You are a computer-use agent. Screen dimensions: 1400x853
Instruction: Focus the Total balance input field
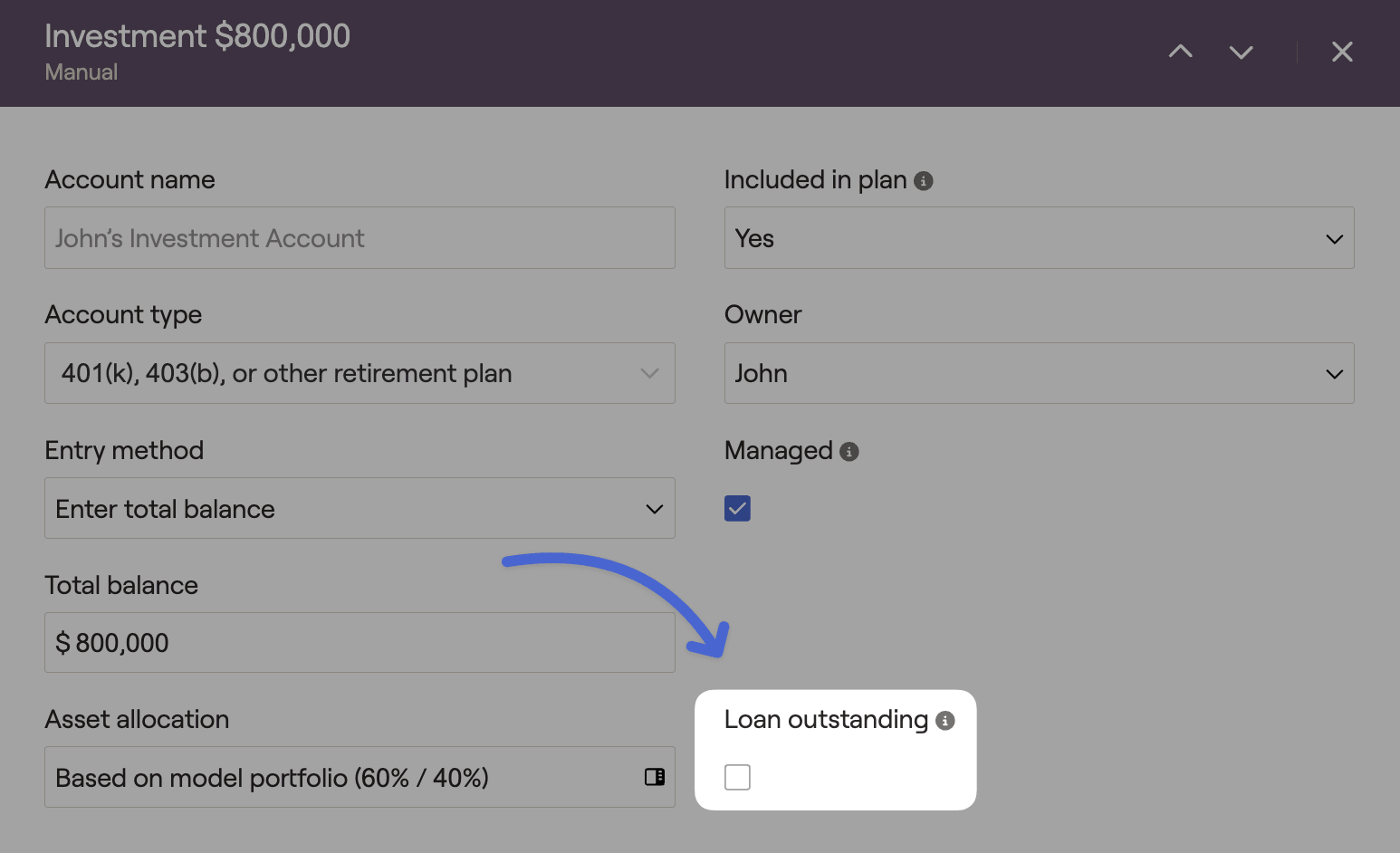[360, 643]
